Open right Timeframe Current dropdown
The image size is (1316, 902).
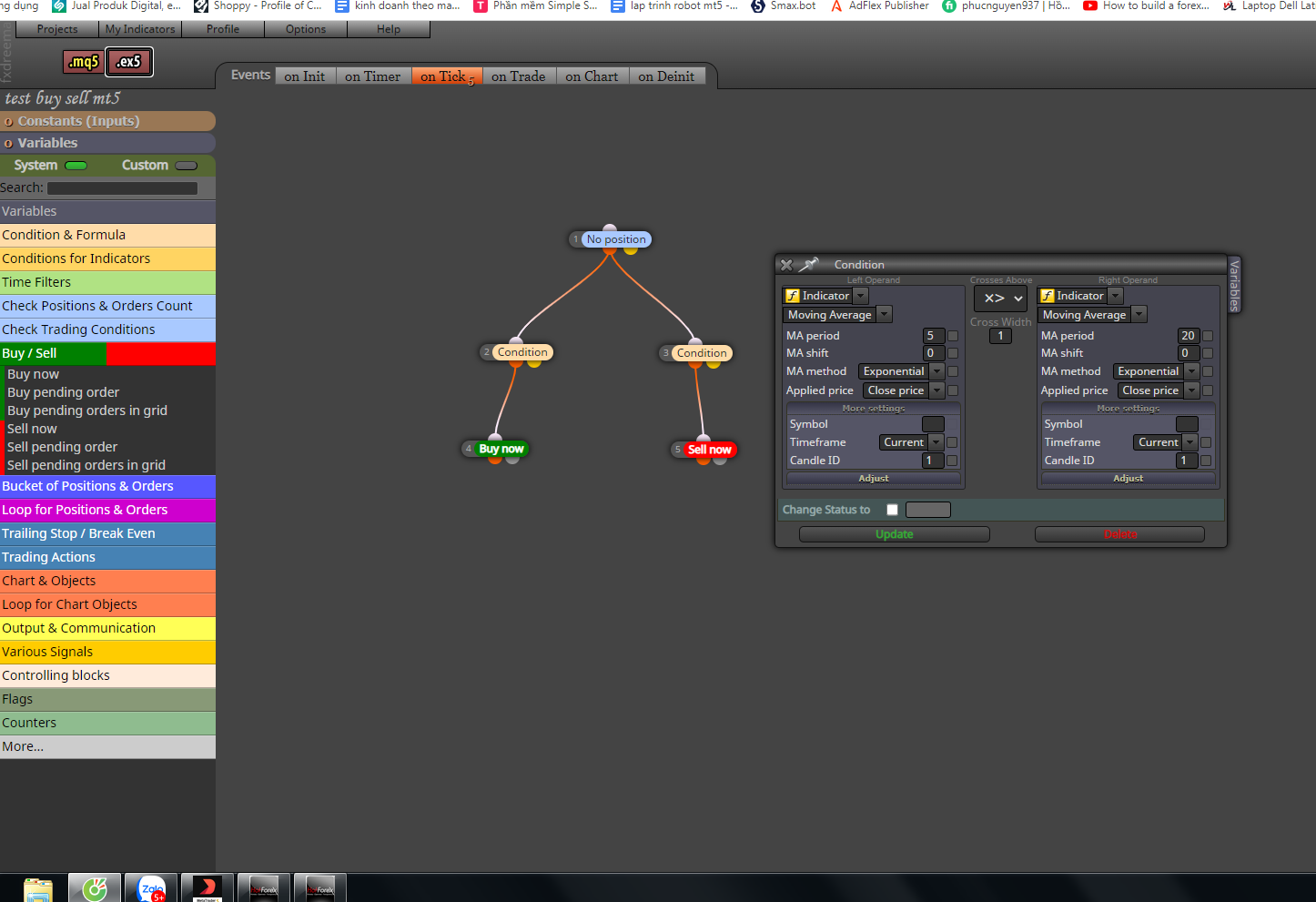pos(1166,442)
